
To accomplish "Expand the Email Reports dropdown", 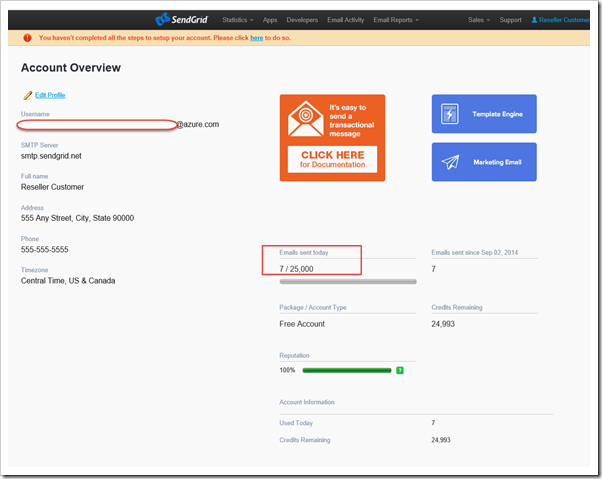I will [396, 20].
